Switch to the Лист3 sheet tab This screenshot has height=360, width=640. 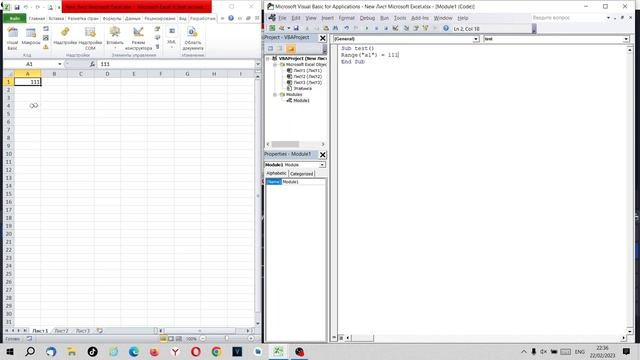83,331
